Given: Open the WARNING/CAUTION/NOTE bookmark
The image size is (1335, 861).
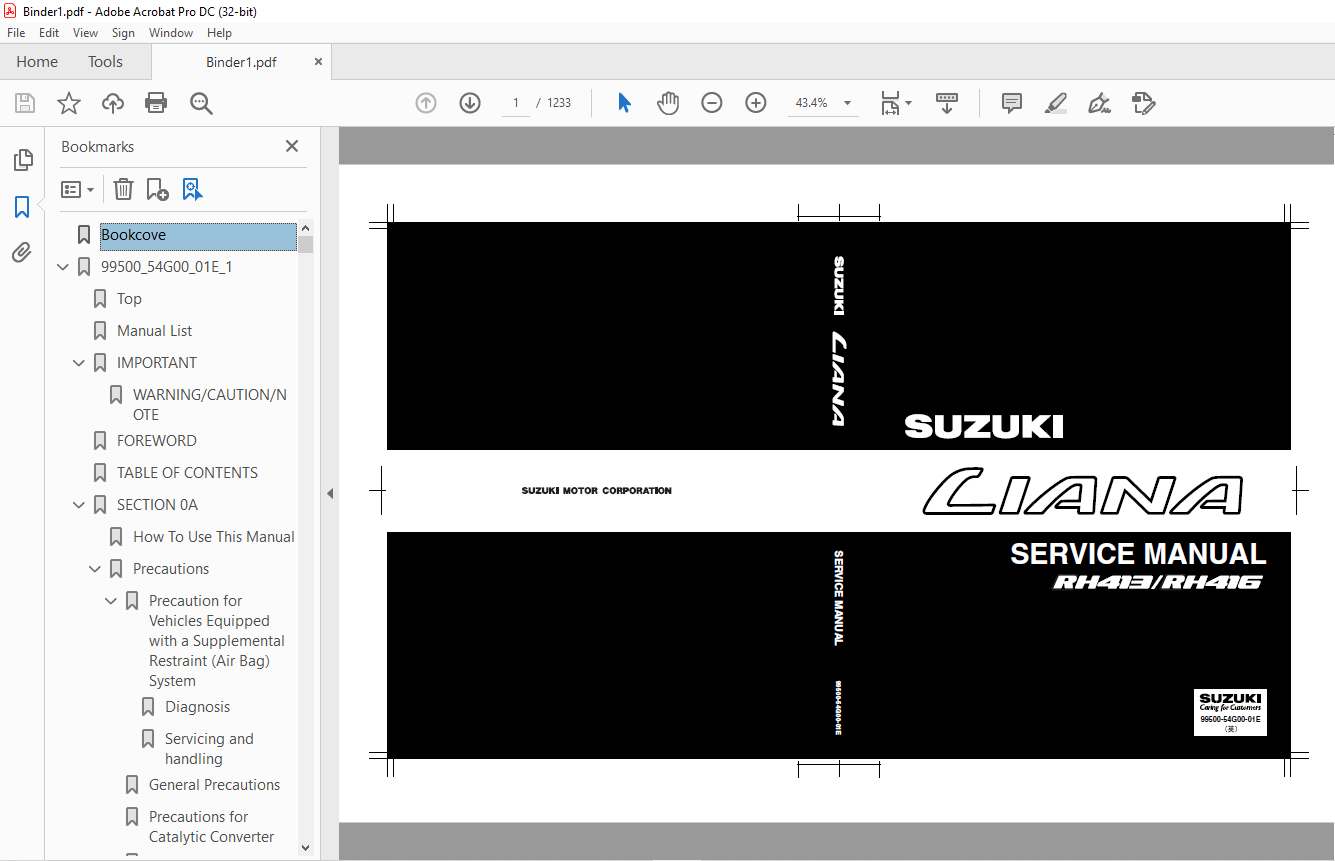Looking at the screenshot, I should [x=210, y=405].
